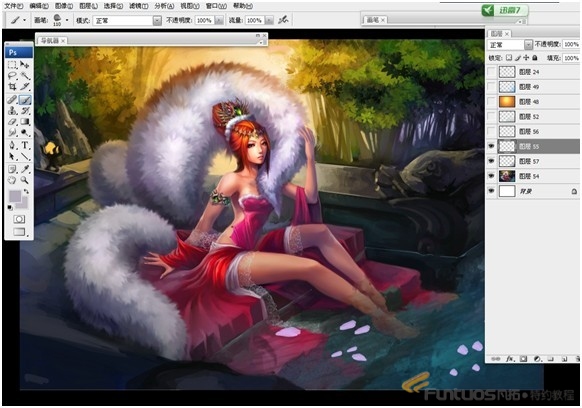Open the 帮助 menu
Screen dimensions: 582x408
[243, 6]
